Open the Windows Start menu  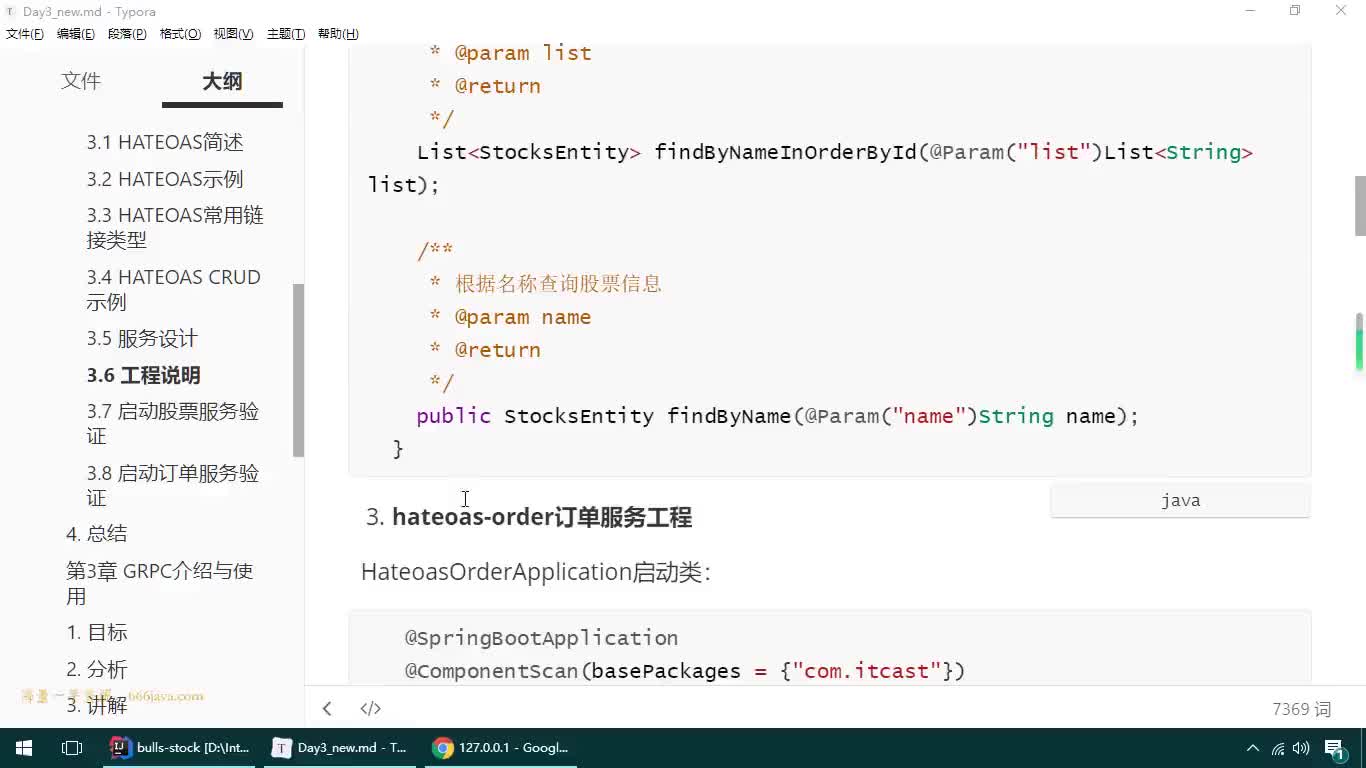tap(24, 748)
